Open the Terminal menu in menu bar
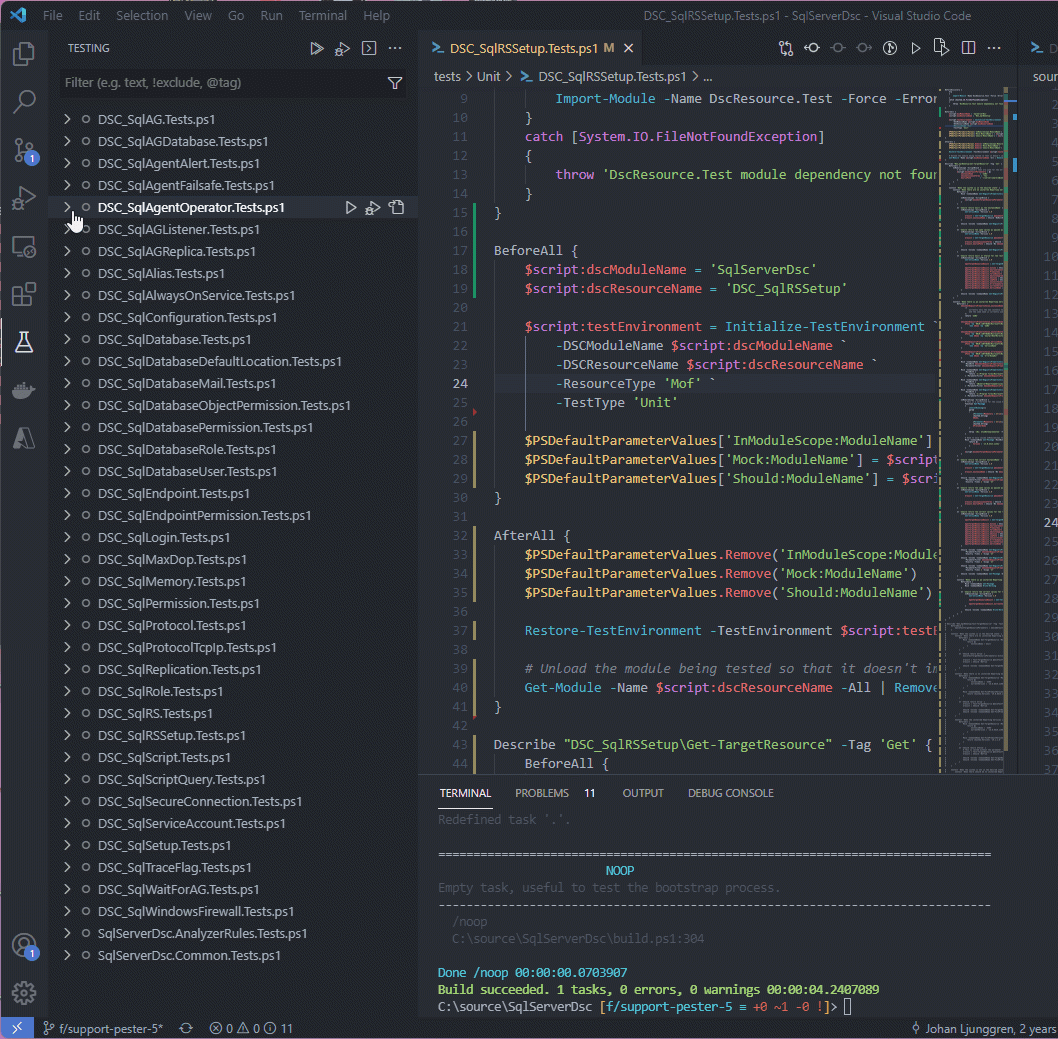Screen dimensions: 1058x1039 point(323,16)
